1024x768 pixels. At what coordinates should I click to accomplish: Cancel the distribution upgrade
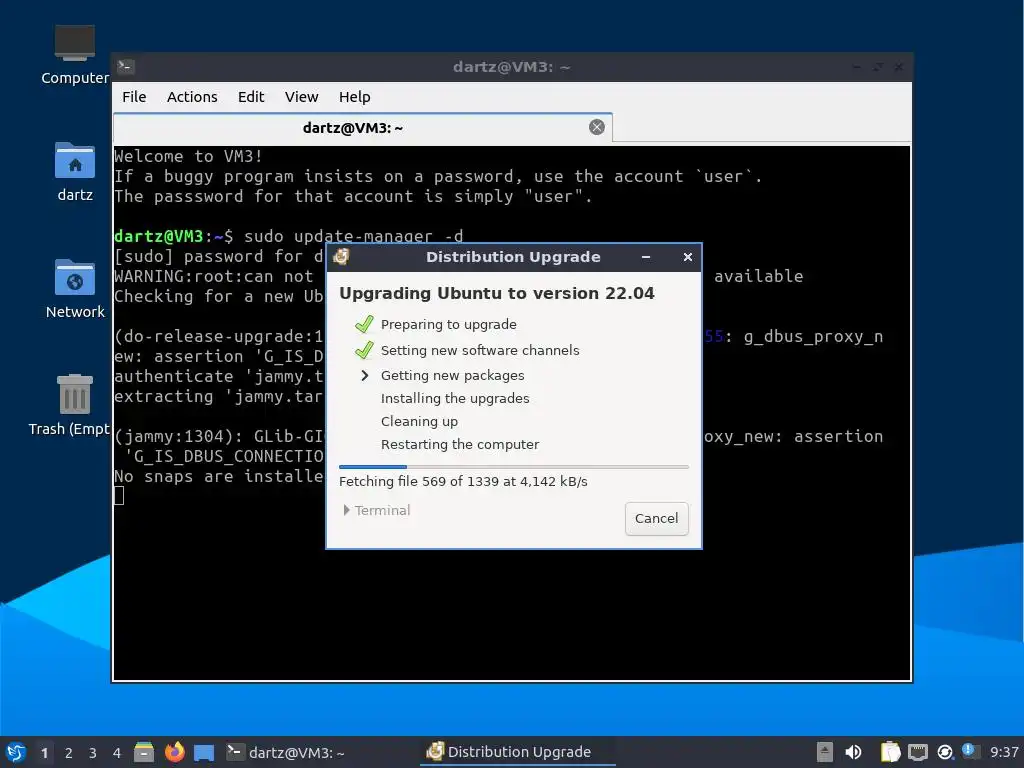coord(656,518)
